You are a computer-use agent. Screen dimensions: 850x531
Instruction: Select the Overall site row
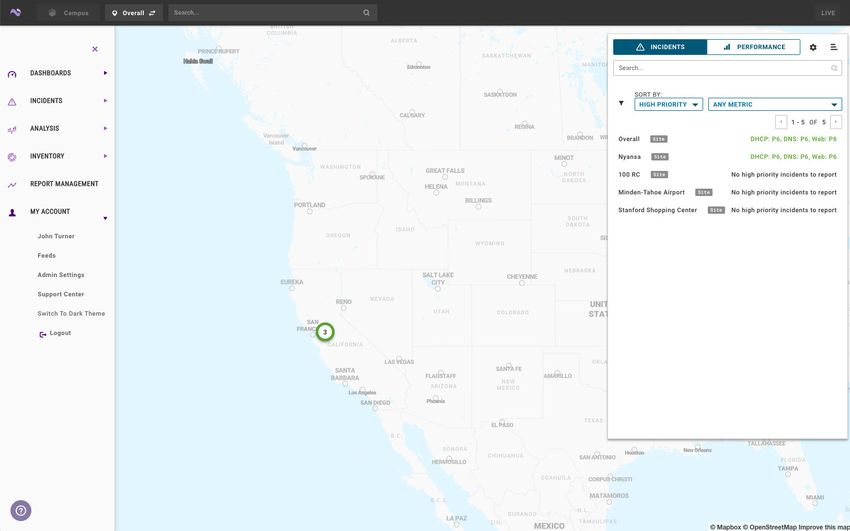pos(727,139)
